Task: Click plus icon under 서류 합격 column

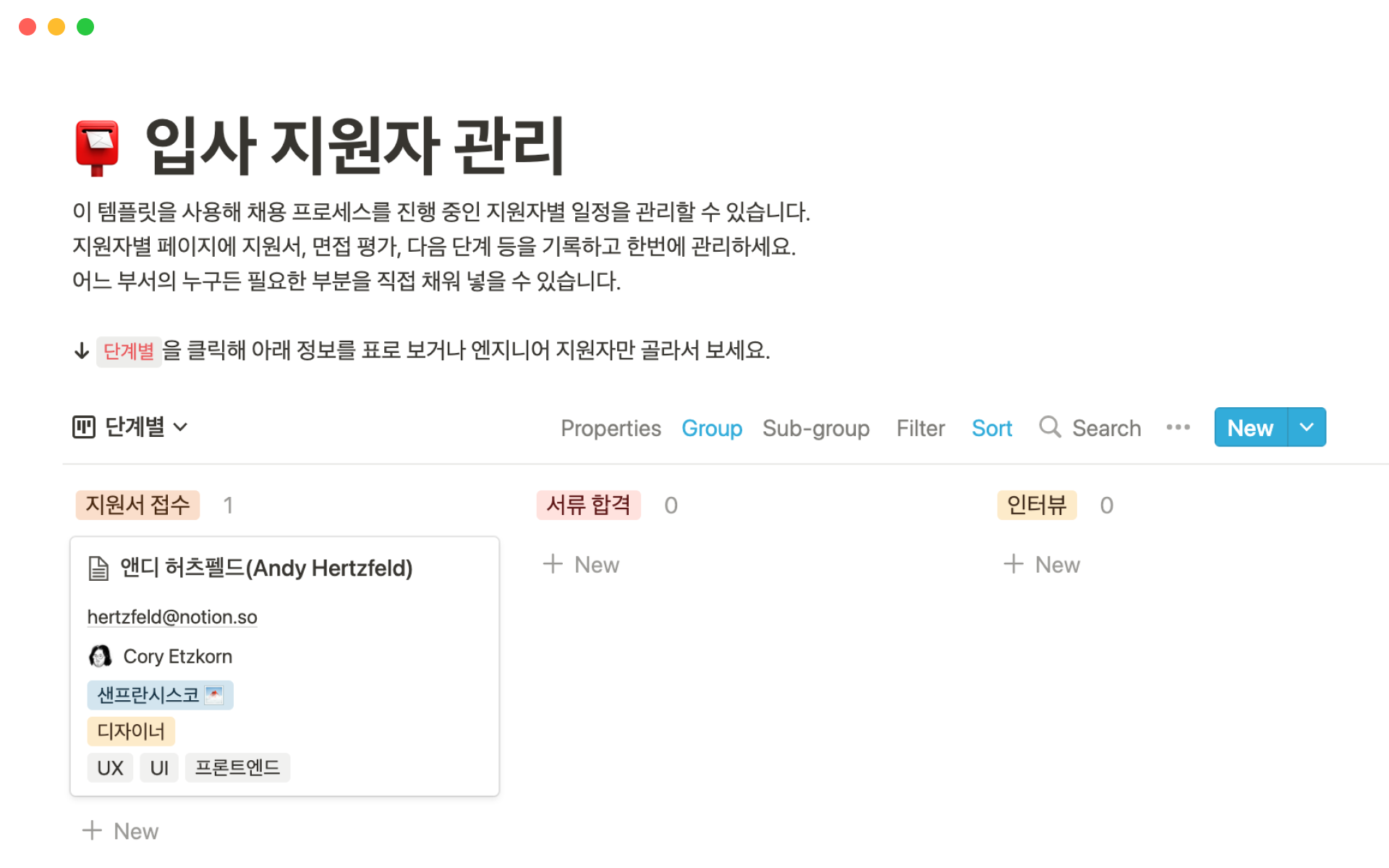Action: click(553, 564)
